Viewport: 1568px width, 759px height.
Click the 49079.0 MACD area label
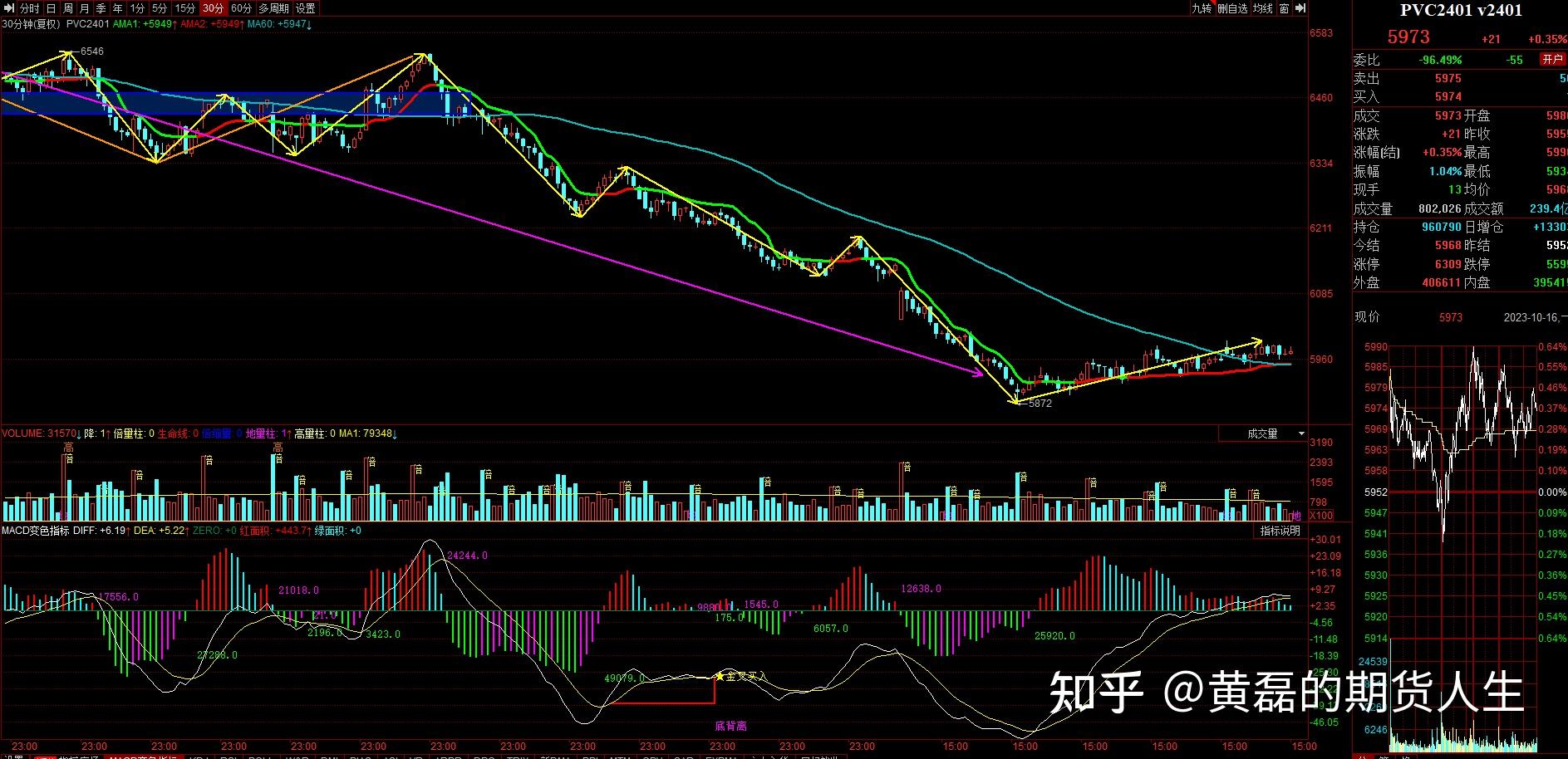(x=625, y=678)
